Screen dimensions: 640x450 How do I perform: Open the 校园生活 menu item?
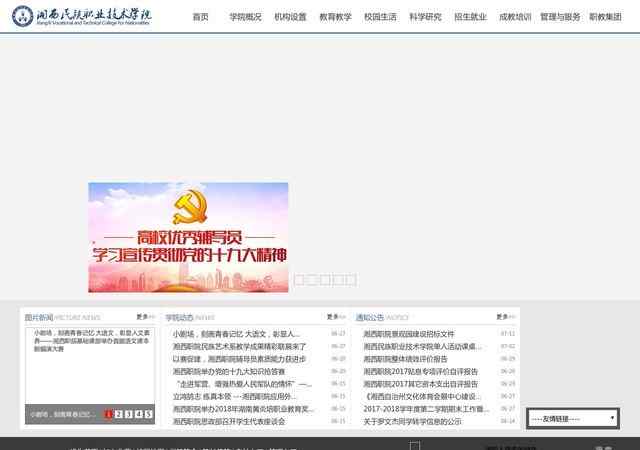(x=380, y=17)
